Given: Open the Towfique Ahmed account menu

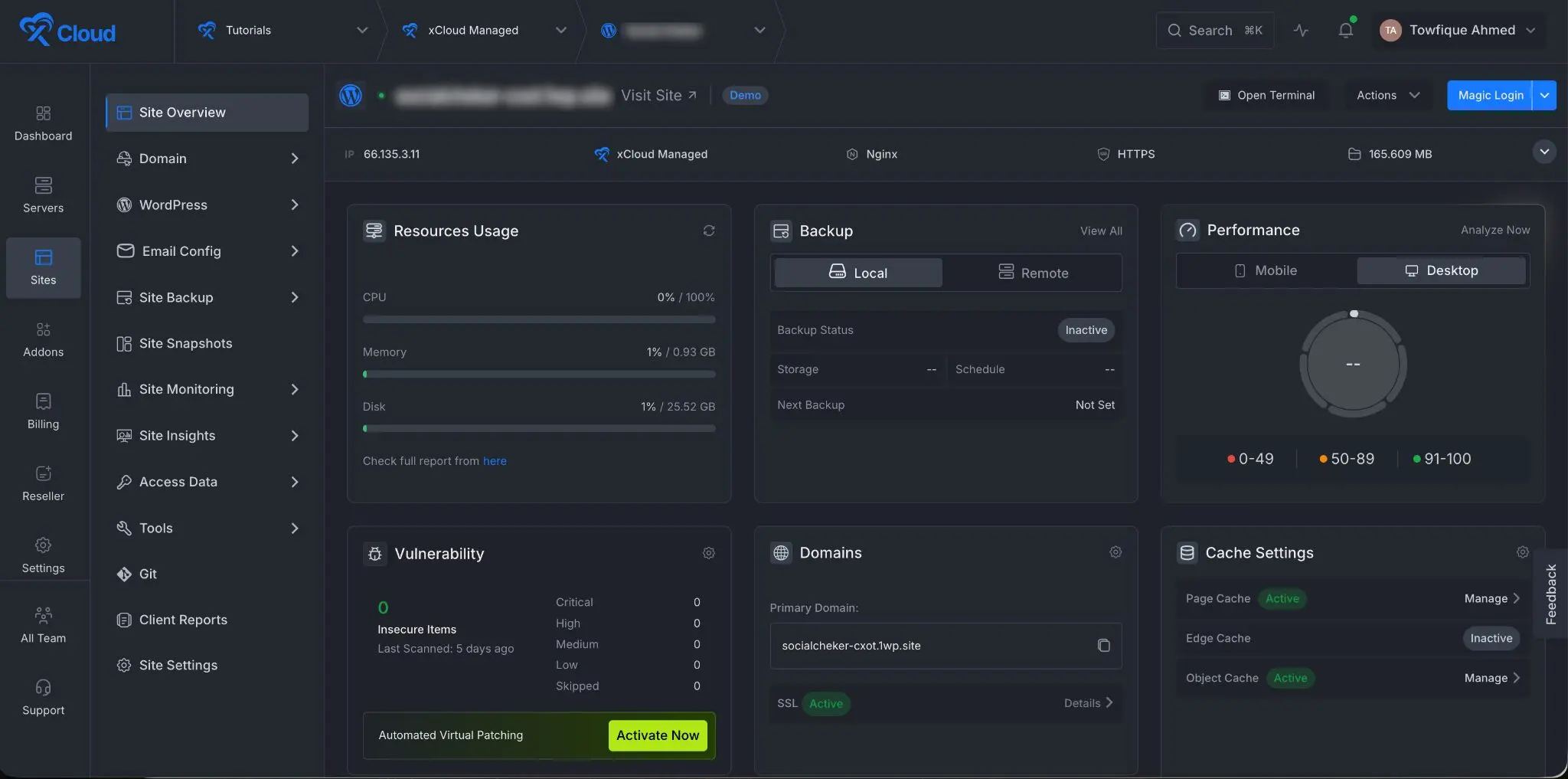Looking at the screenshot, I should tap(1458, 31).
